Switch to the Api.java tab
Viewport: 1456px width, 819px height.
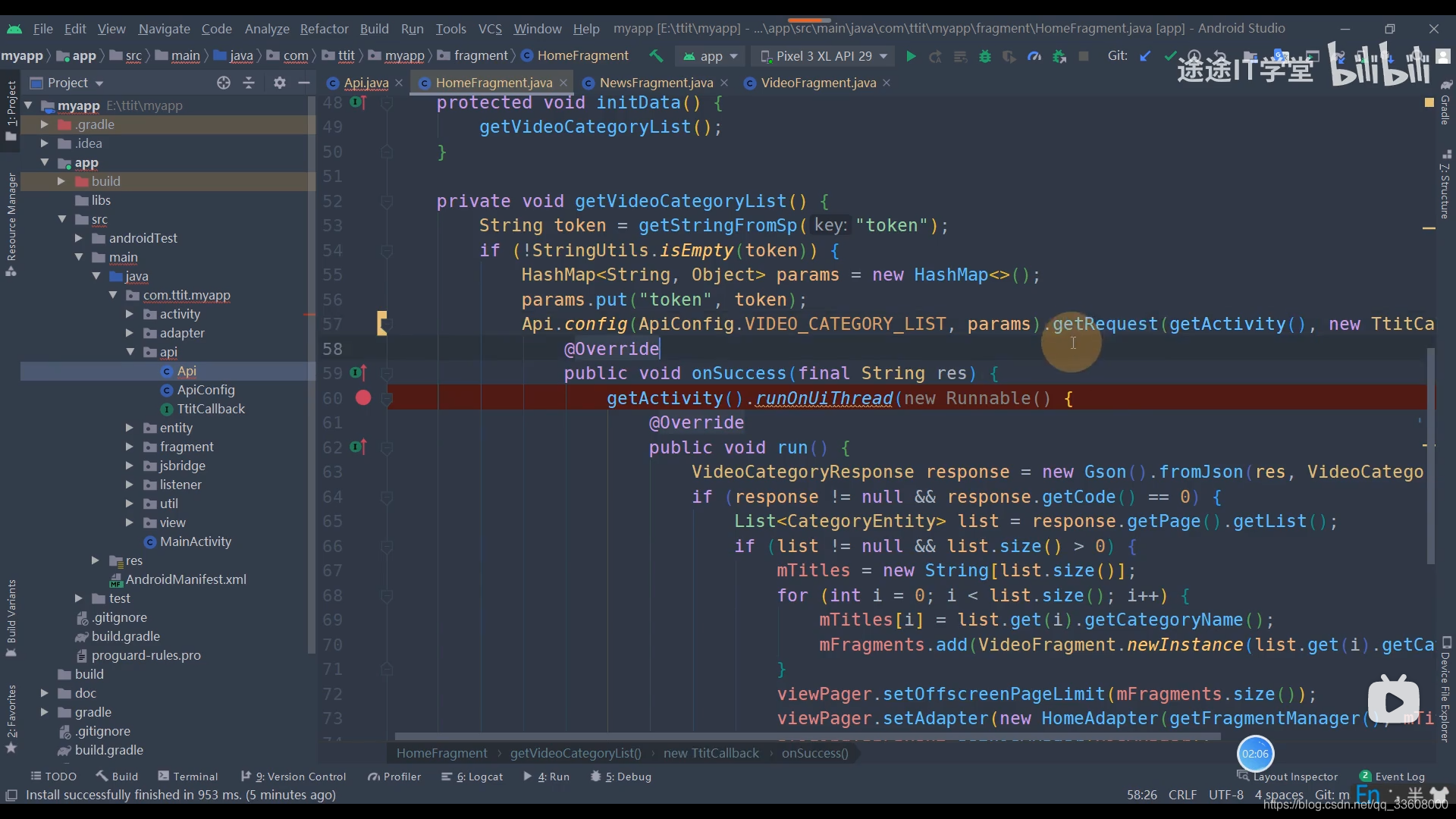pyautogui.click(x=366, y=83)
